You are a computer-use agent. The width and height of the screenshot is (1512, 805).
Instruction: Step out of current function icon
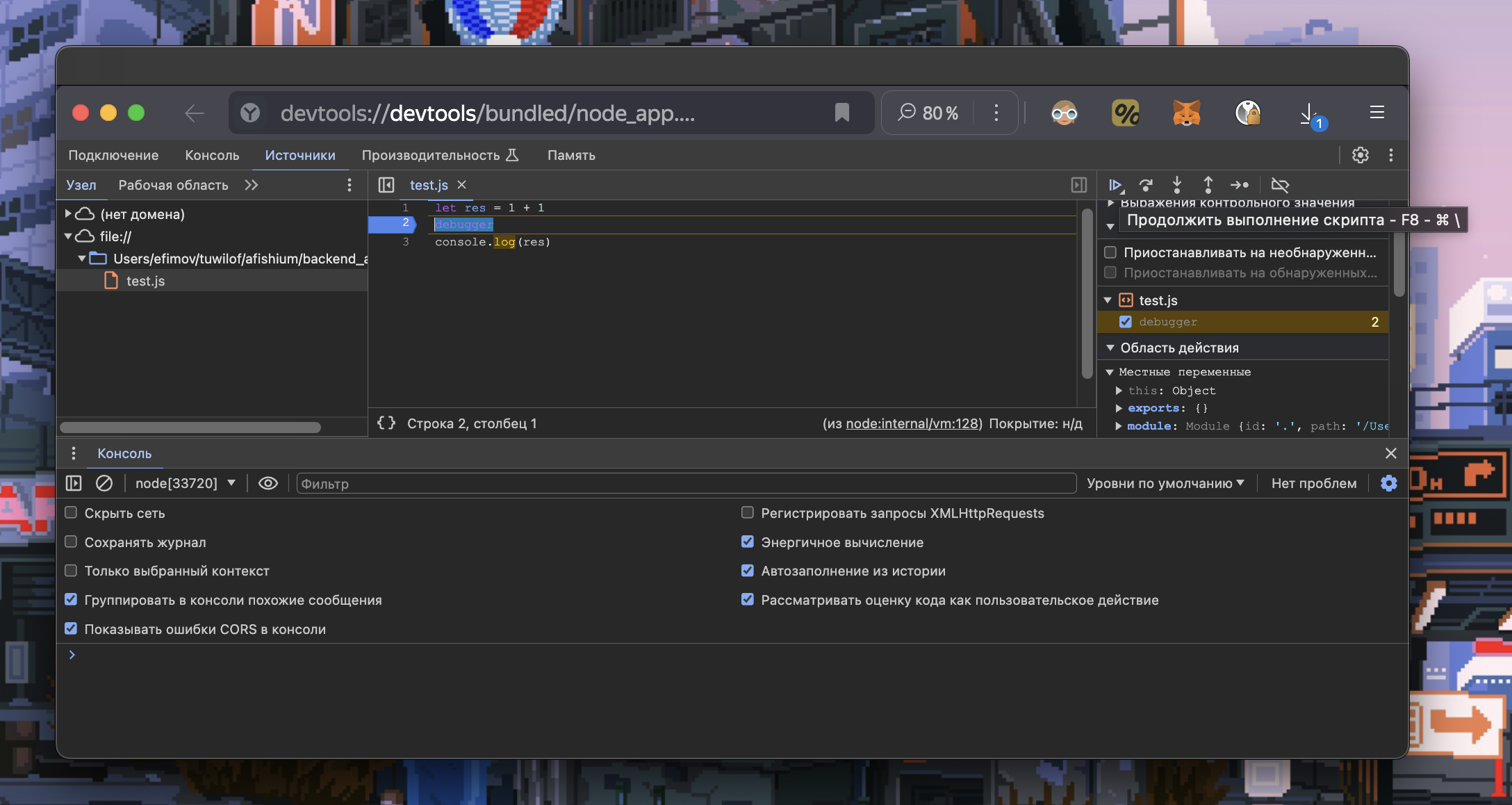point(1208,185)
